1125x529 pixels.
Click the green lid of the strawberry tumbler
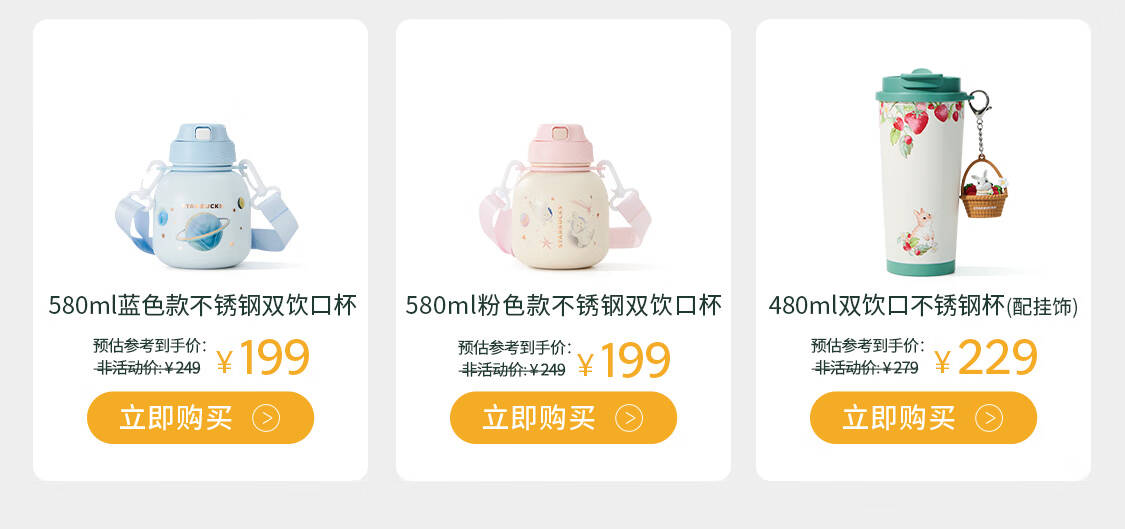point(922,86)
